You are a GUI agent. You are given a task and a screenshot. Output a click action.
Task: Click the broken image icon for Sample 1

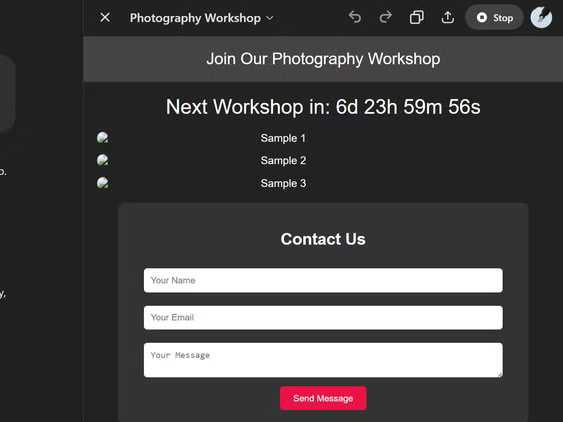pos(102,138)
